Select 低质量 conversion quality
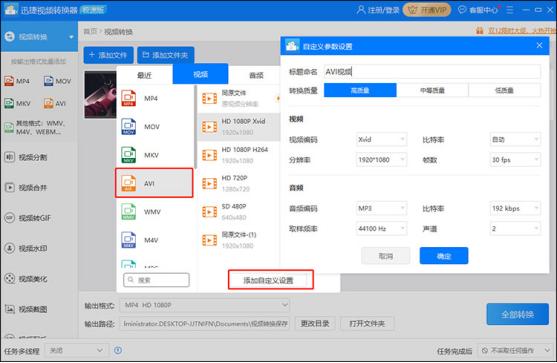Viewport: 557px width, 363px height. click(504, 90)
